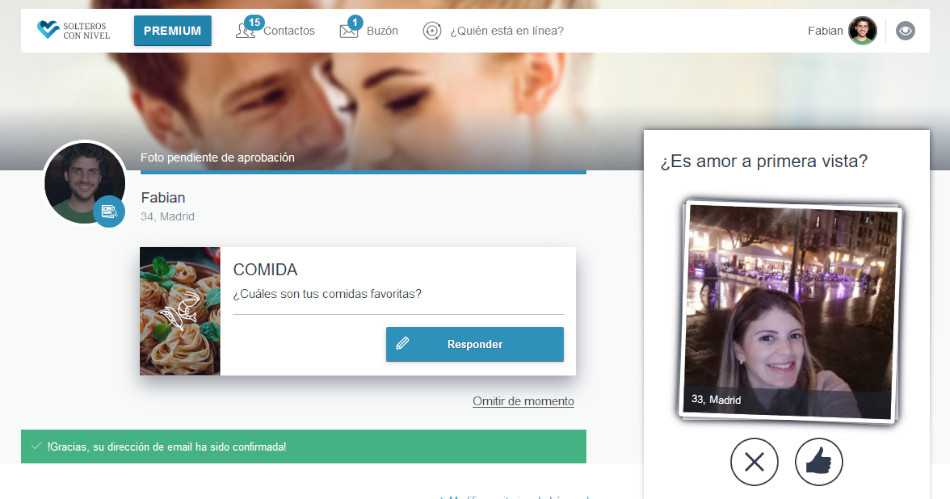Image resolution: width=950 pixels, height=499 pixels.
Task: Click the '34, Madrid' profile text
Action: (x=167, y=216)
